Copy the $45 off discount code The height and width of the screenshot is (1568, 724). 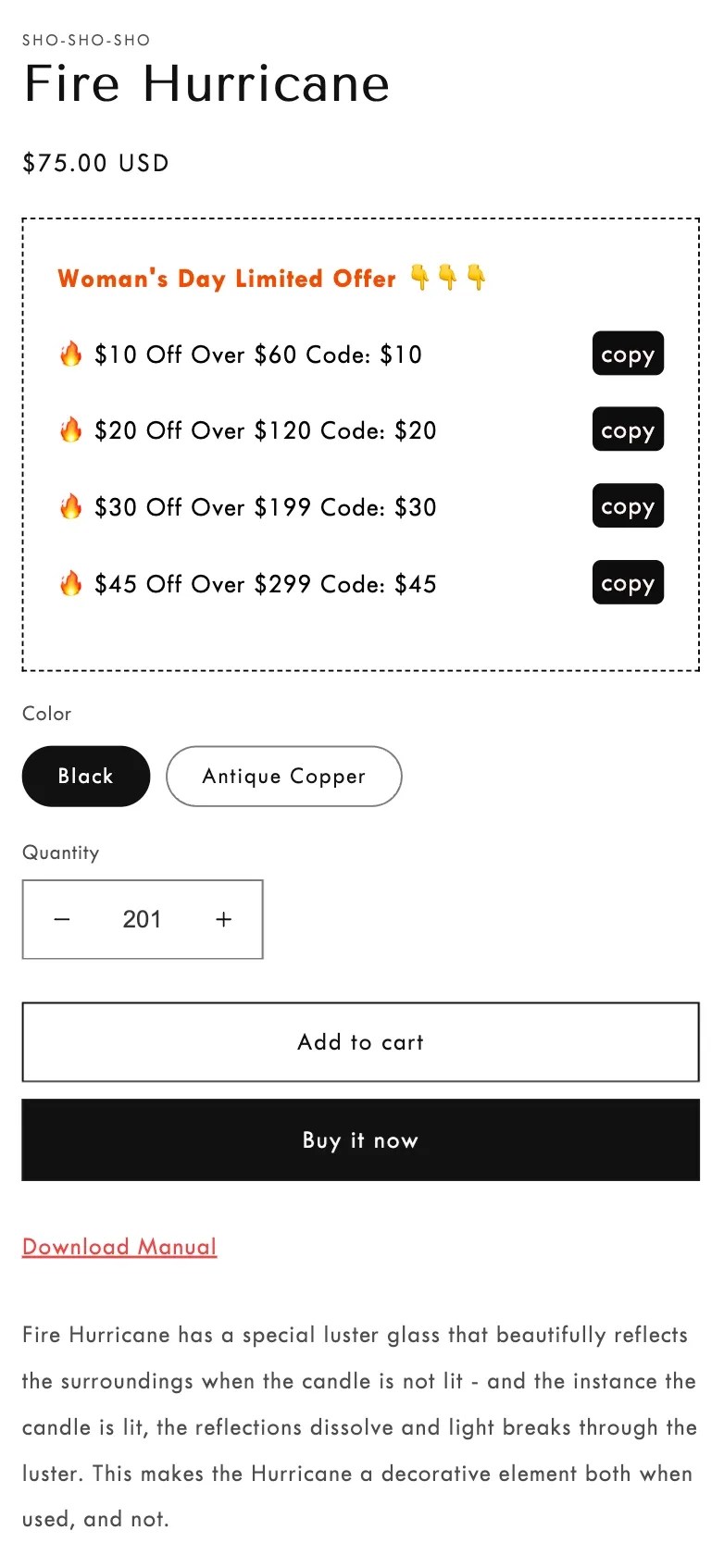(628, 583)
